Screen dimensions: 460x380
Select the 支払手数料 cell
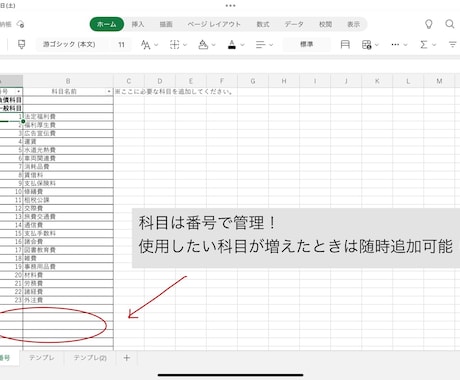(68, 233)
